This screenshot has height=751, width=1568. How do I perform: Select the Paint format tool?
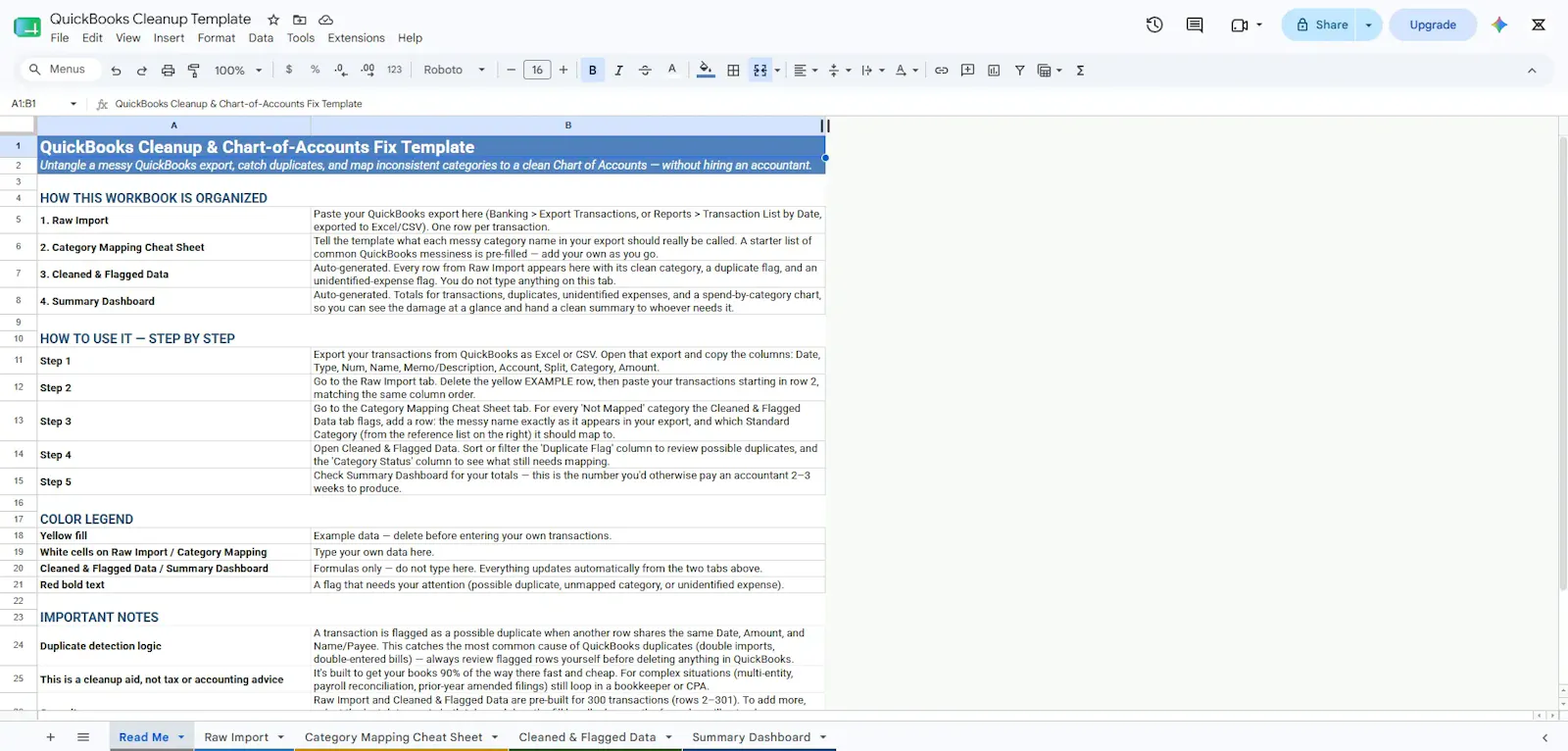tap(194, 71)
